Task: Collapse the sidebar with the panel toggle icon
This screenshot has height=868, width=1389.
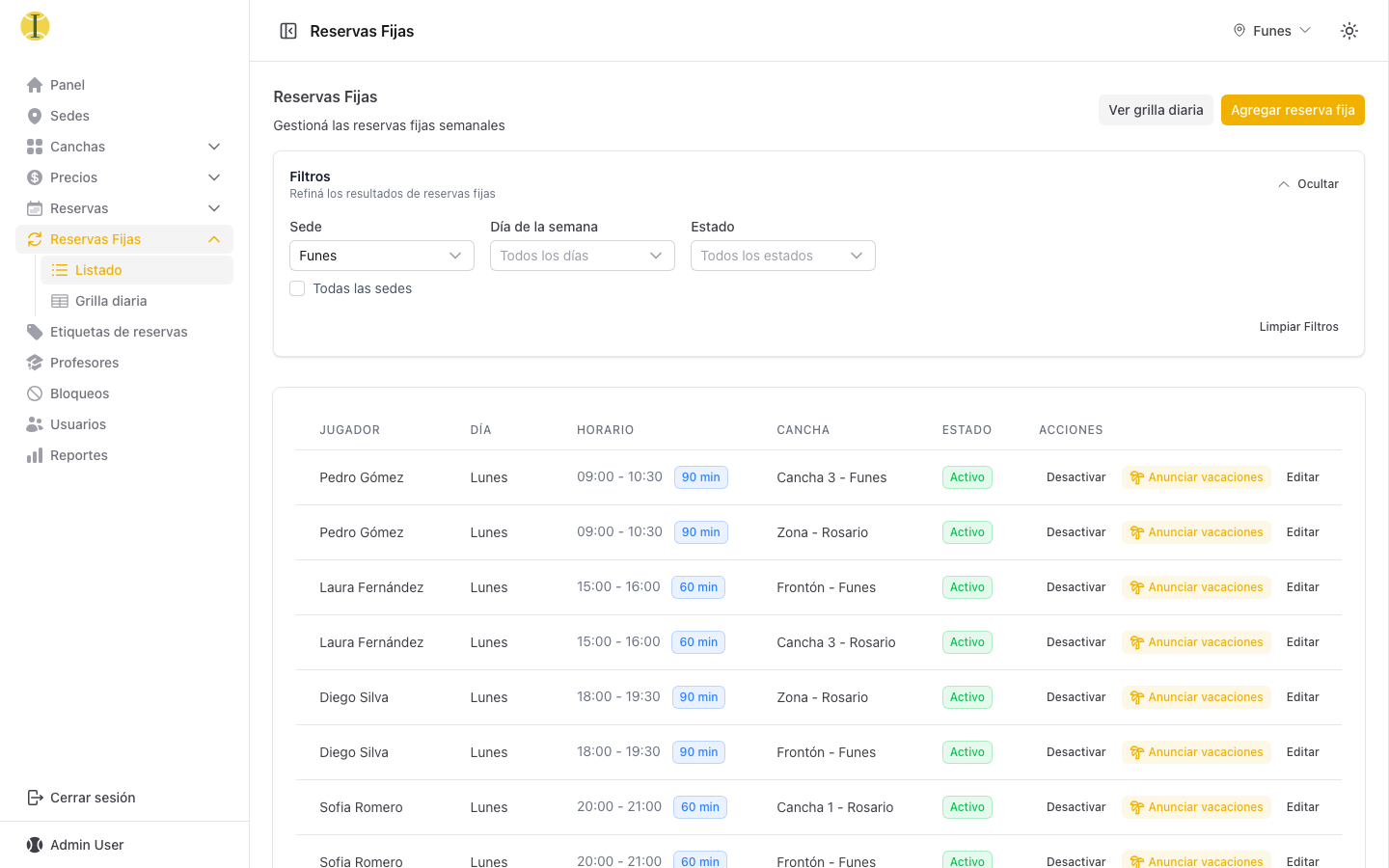Action: coord(288,31)
